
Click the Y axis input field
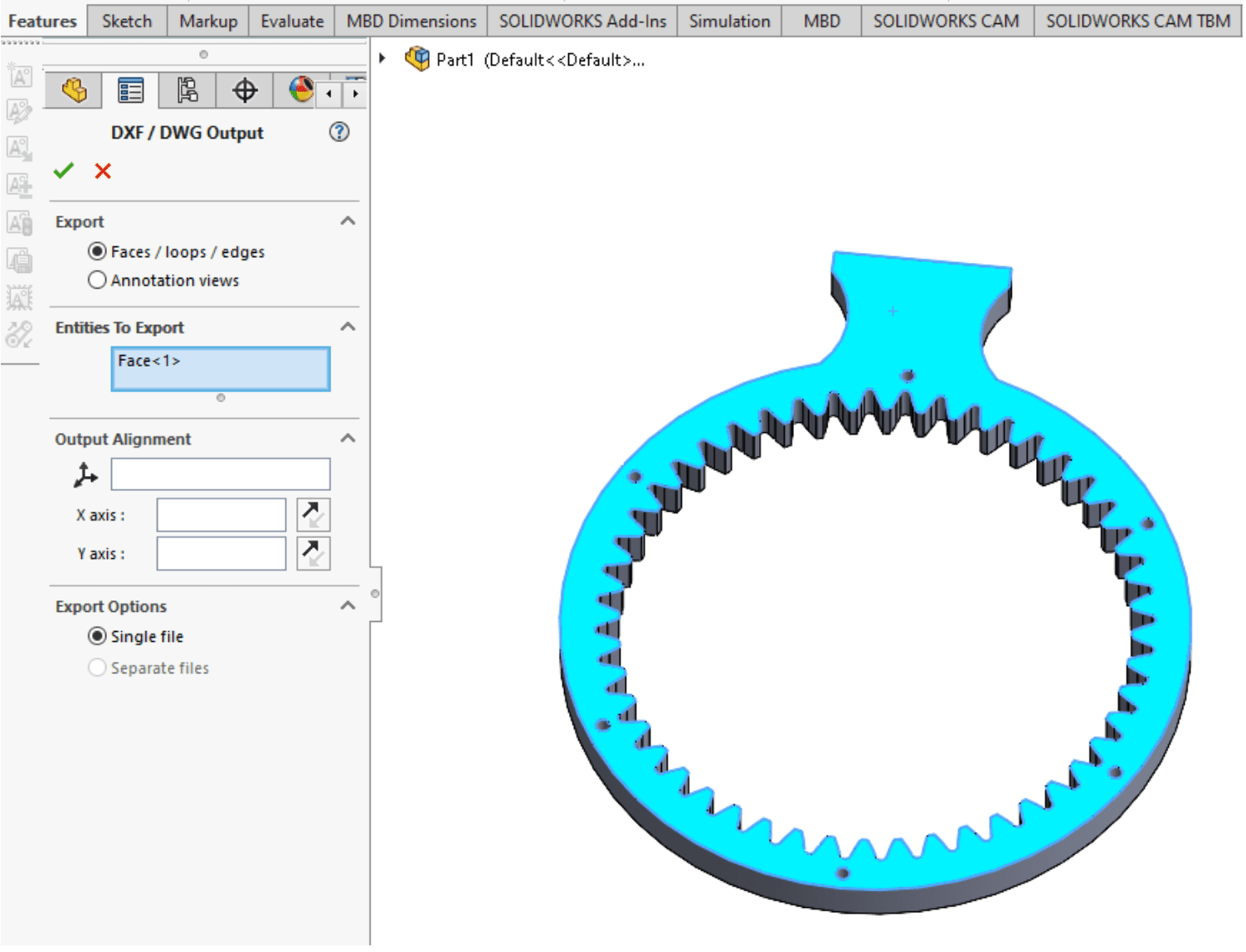tap(221, 553)
